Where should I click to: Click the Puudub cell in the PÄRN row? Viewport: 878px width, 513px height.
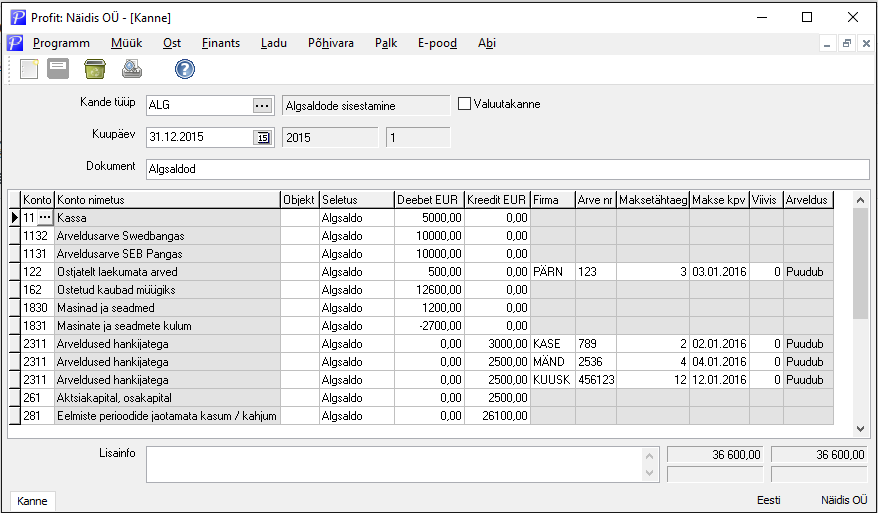pyautogui.click(x=808, y=272)
